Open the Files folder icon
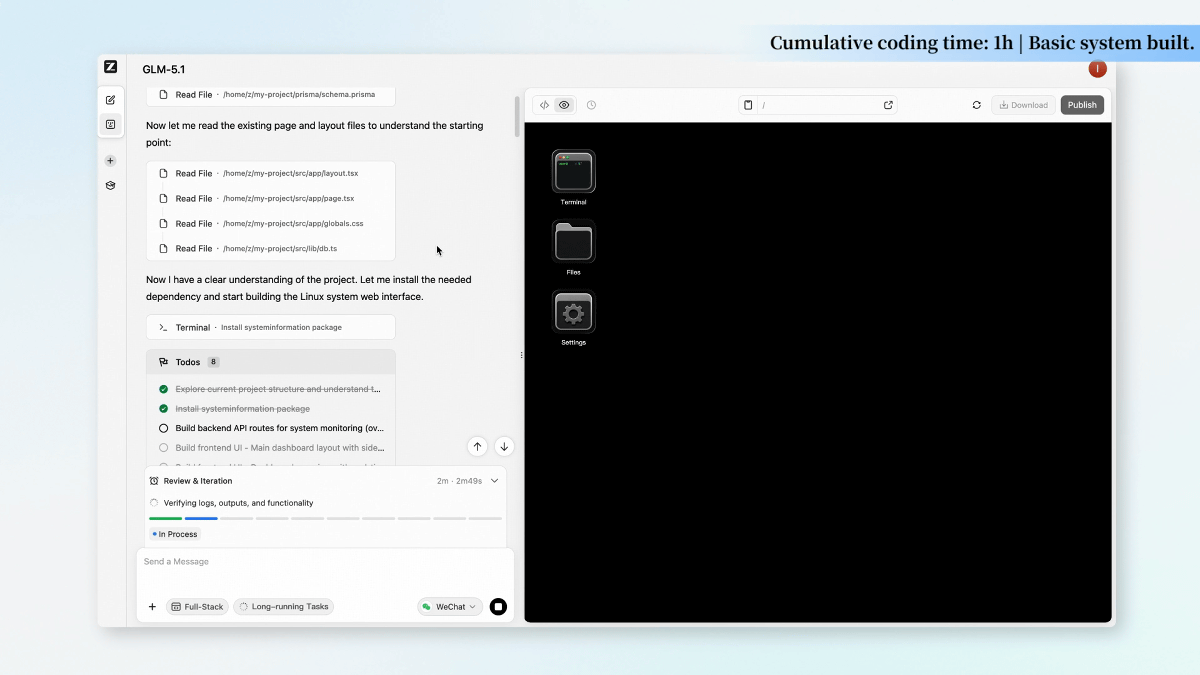This screenshot has width=1200, height=675. pyautogui.click(x=573, y=242)
